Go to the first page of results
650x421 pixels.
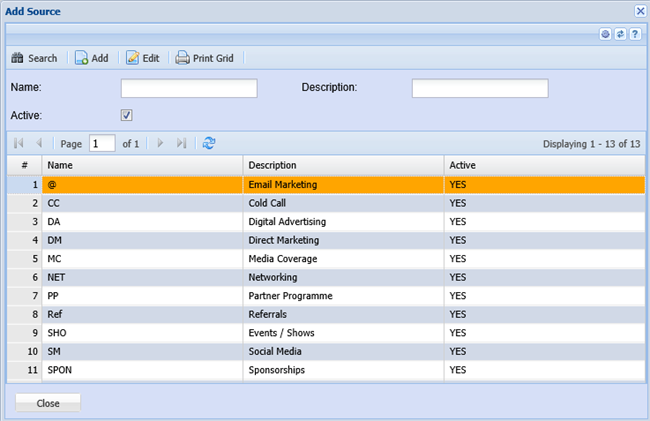click(19, 143)
